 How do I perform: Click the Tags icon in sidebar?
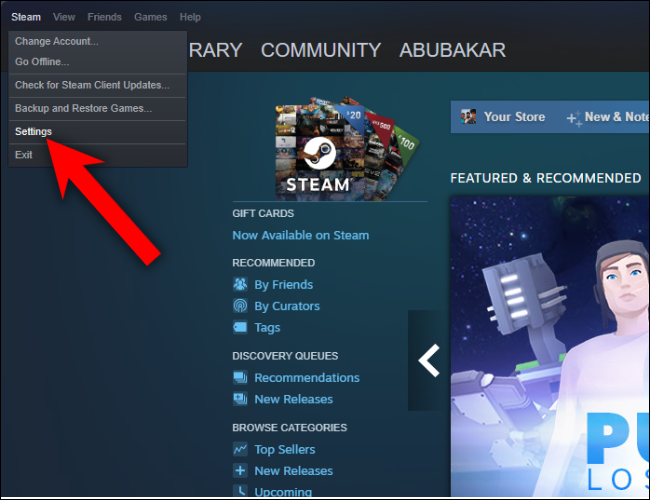(240, 327)
